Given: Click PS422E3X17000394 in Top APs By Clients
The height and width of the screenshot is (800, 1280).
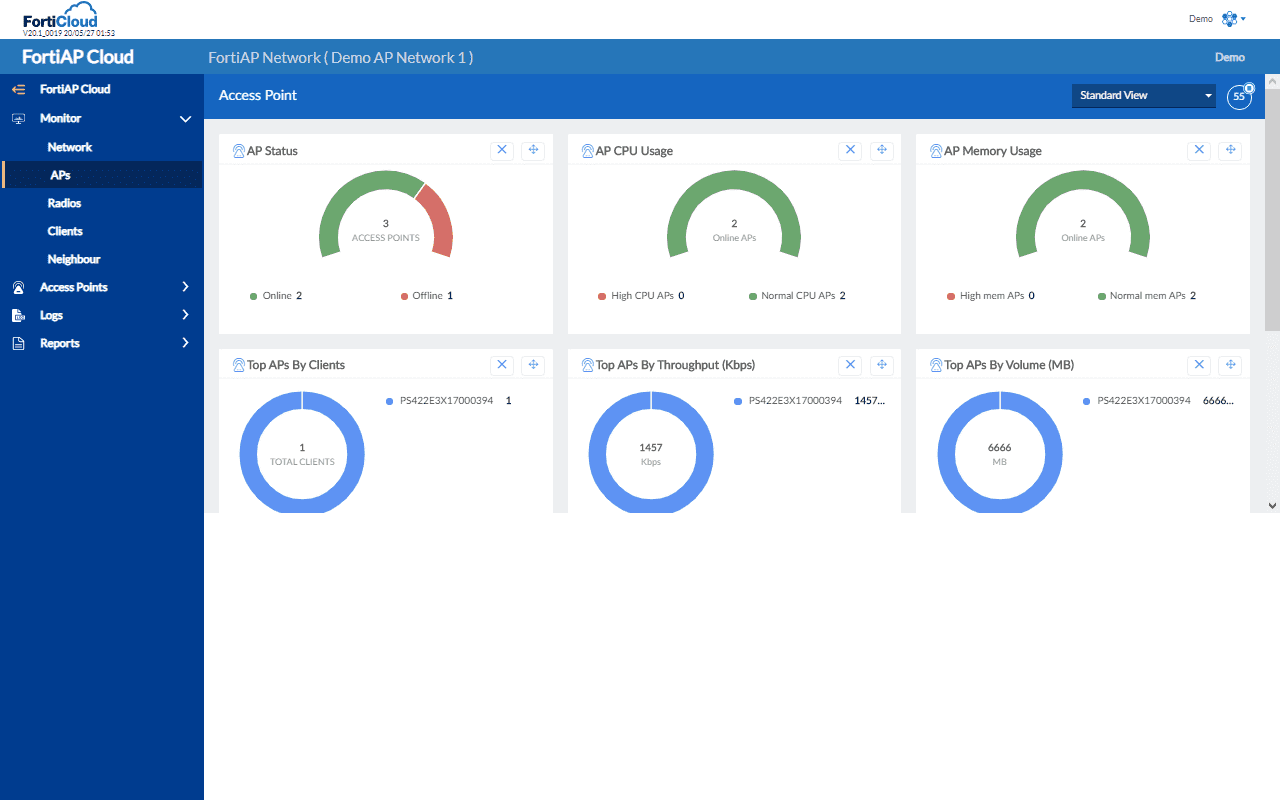Looking at the screenshot, I should 446,401.
